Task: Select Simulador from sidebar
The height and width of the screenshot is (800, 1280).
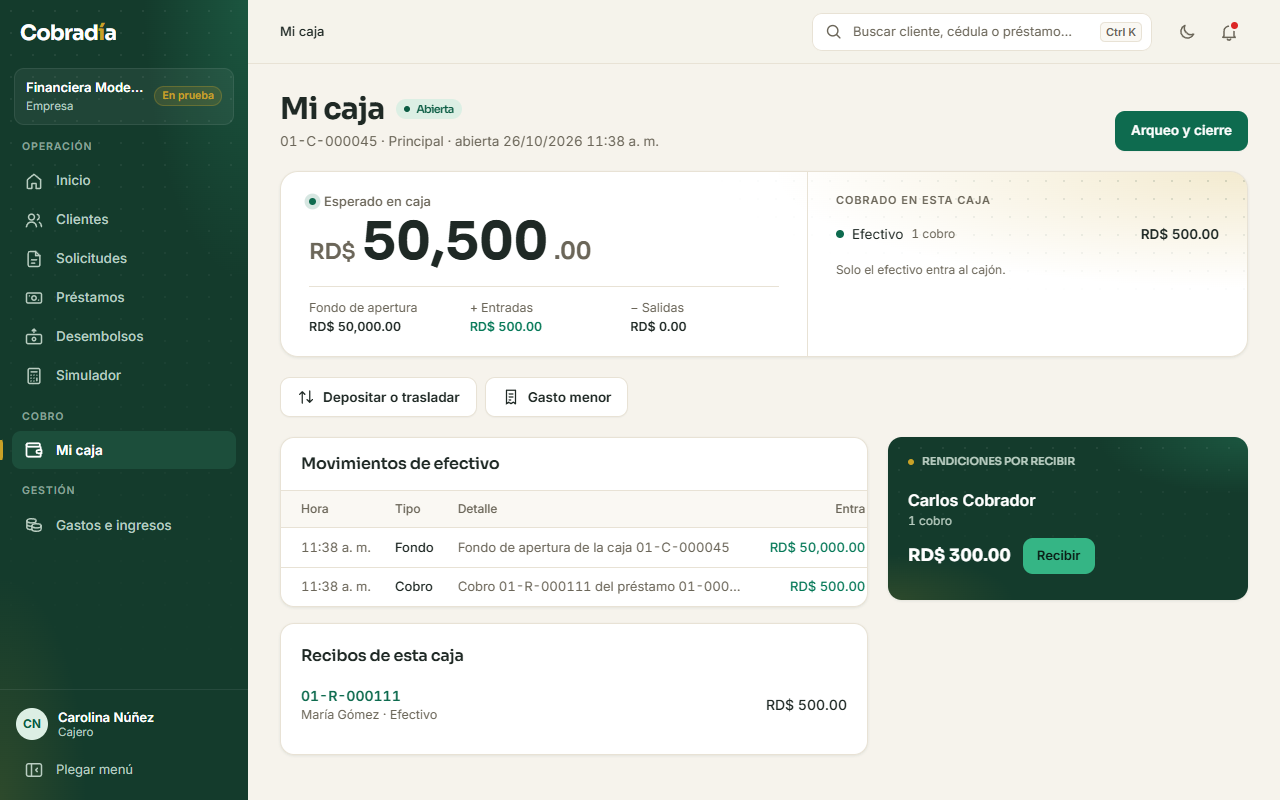Action: click(124, 375)
